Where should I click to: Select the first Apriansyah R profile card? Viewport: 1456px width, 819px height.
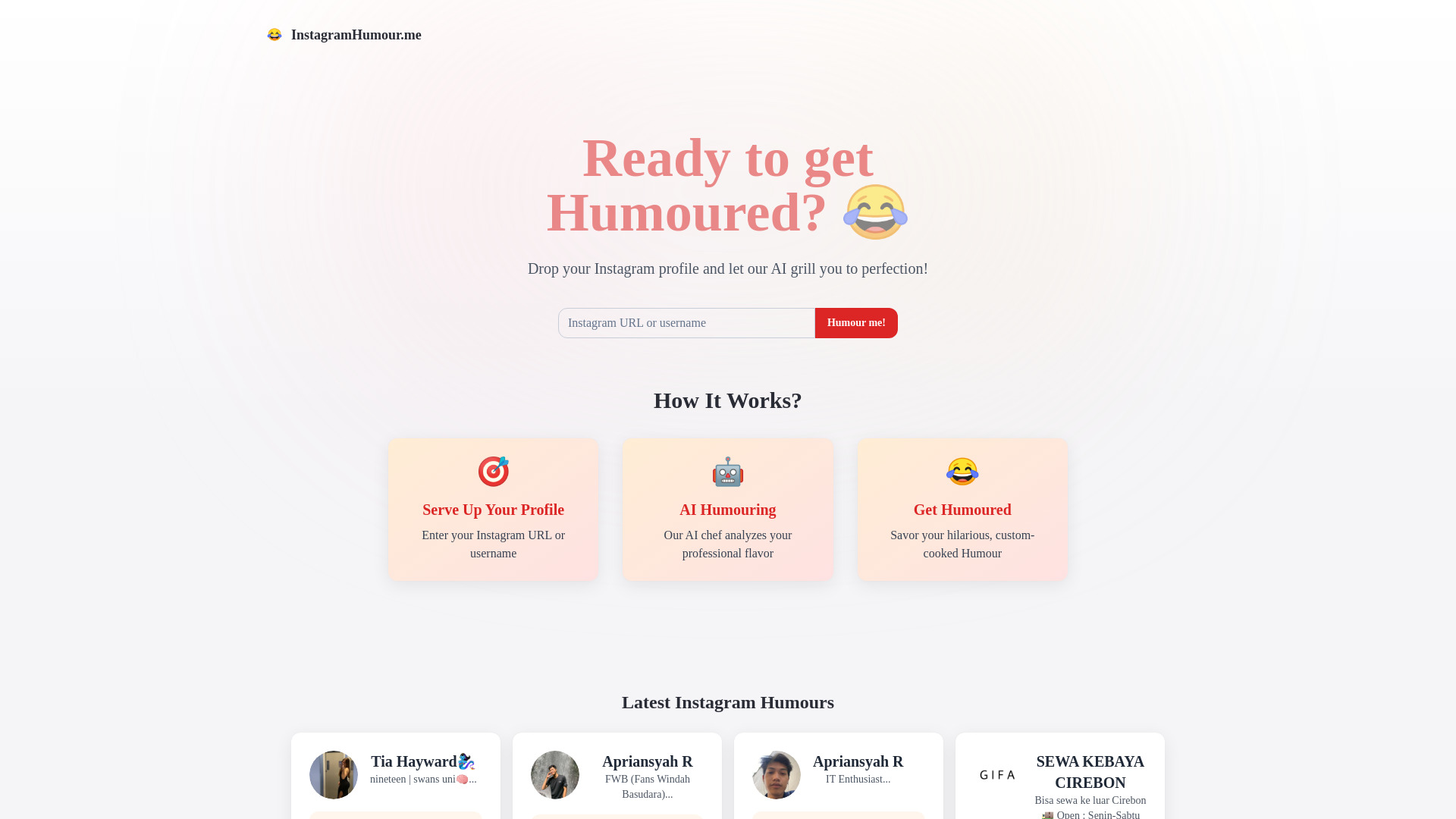tap(617, 775)
